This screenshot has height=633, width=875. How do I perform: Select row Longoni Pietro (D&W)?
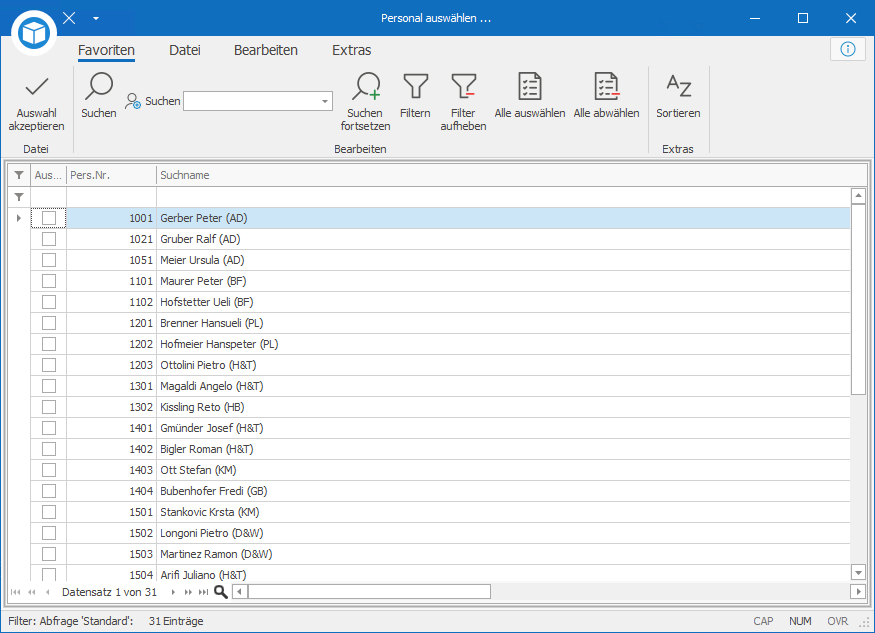[441, 533]
